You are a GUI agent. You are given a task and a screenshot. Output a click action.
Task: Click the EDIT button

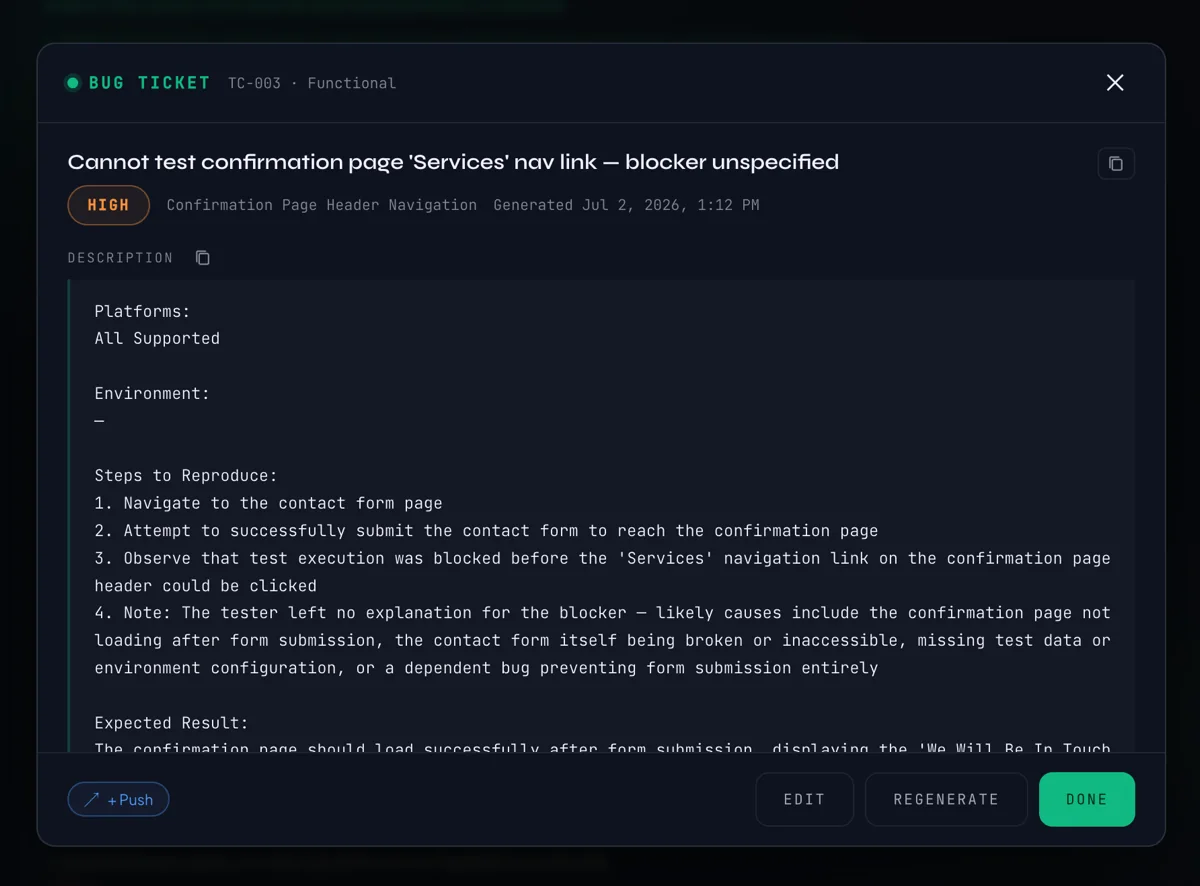pos(804,799)
